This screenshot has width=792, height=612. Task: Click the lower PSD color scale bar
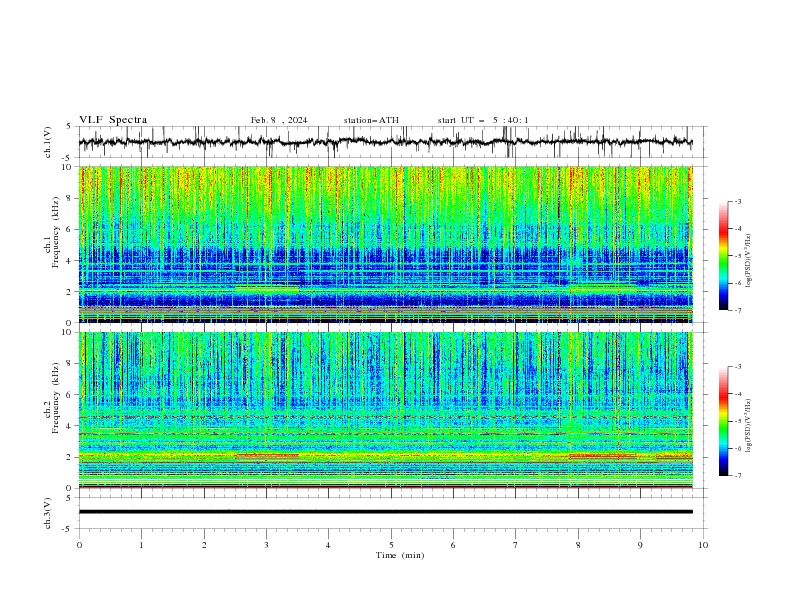pyautogui.click(x=723, y=421)
